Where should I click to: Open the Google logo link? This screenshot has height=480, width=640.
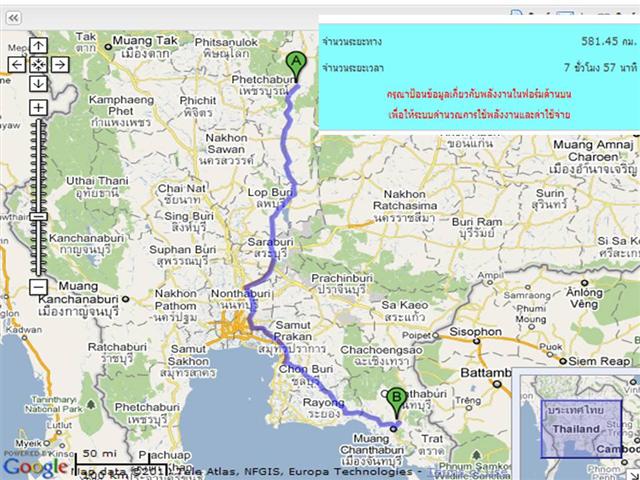[x=35, y=466]
